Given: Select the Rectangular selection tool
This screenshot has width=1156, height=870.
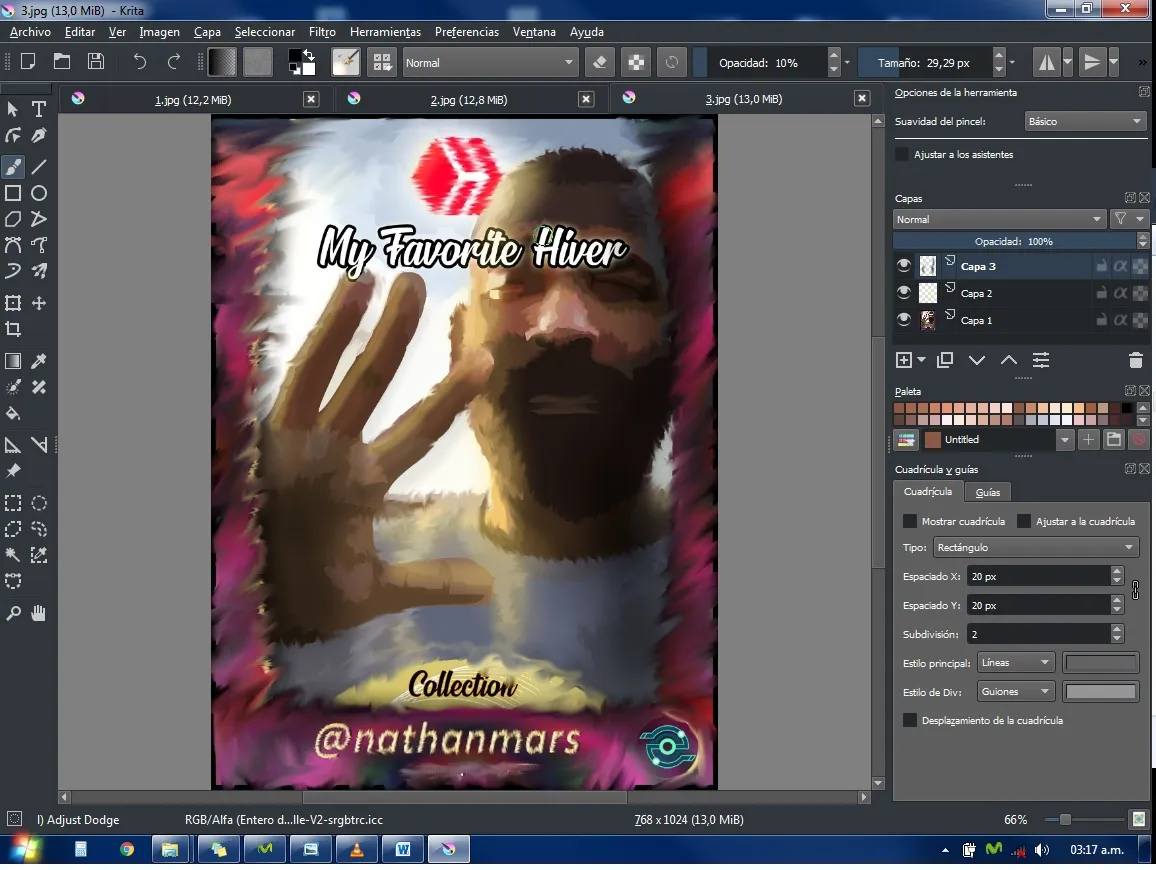Looking at the screenshot, I should coord(13,503).
